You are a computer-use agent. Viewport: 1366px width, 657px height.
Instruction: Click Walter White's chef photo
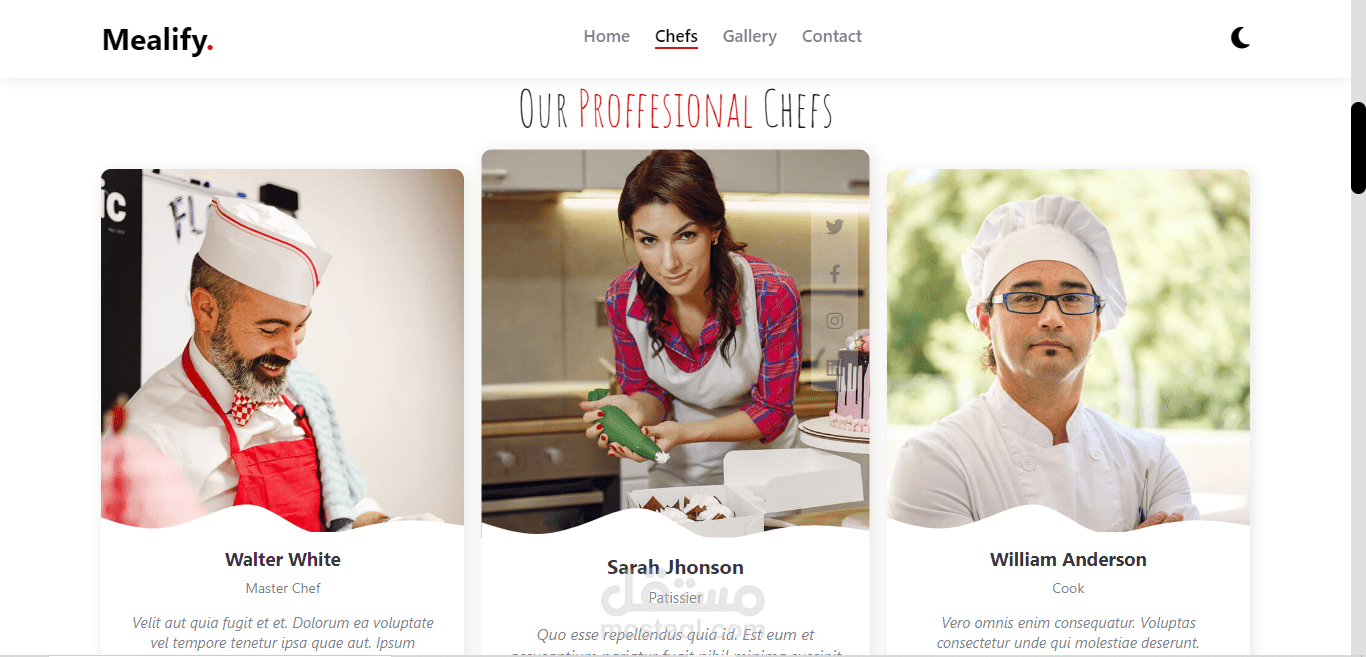point(282,349)
